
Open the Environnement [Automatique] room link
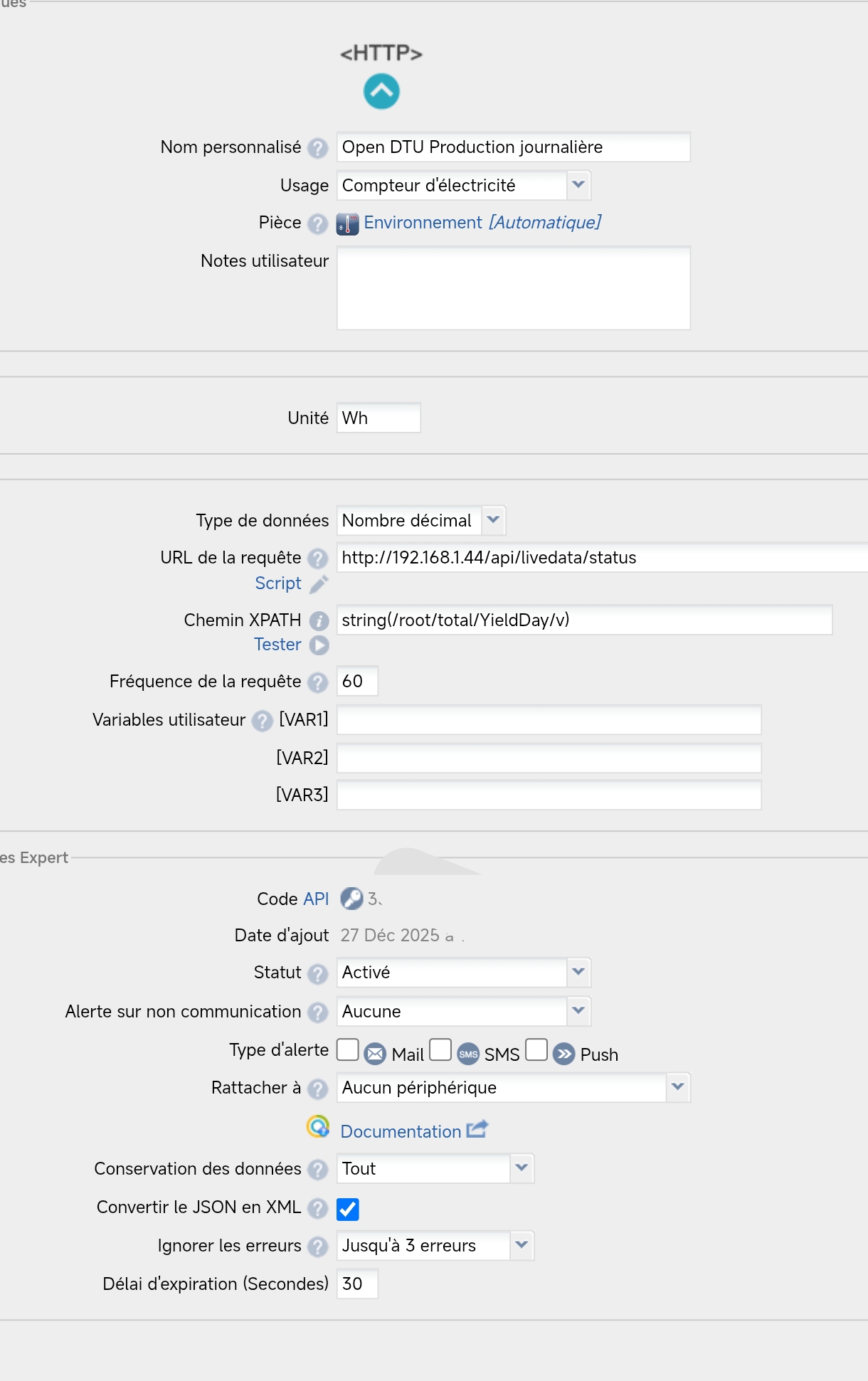click(x=482, y=223)
